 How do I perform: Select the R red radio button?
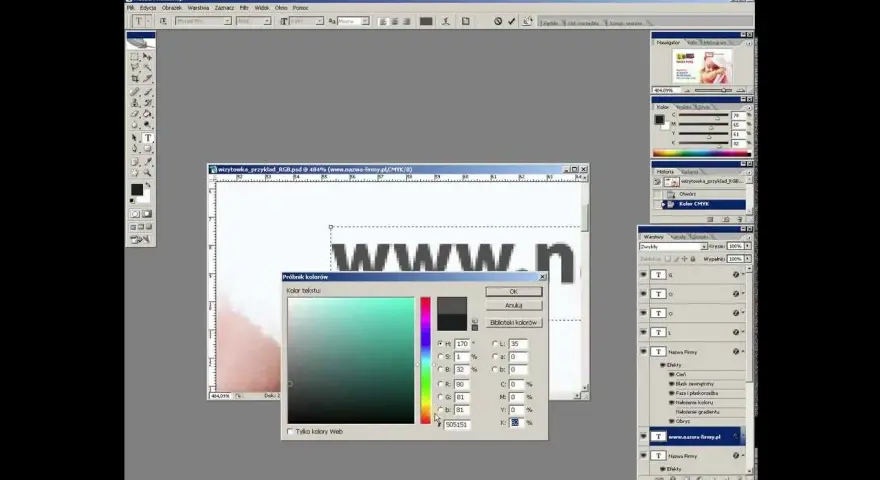pyautogui.click(x=441, y=384)
